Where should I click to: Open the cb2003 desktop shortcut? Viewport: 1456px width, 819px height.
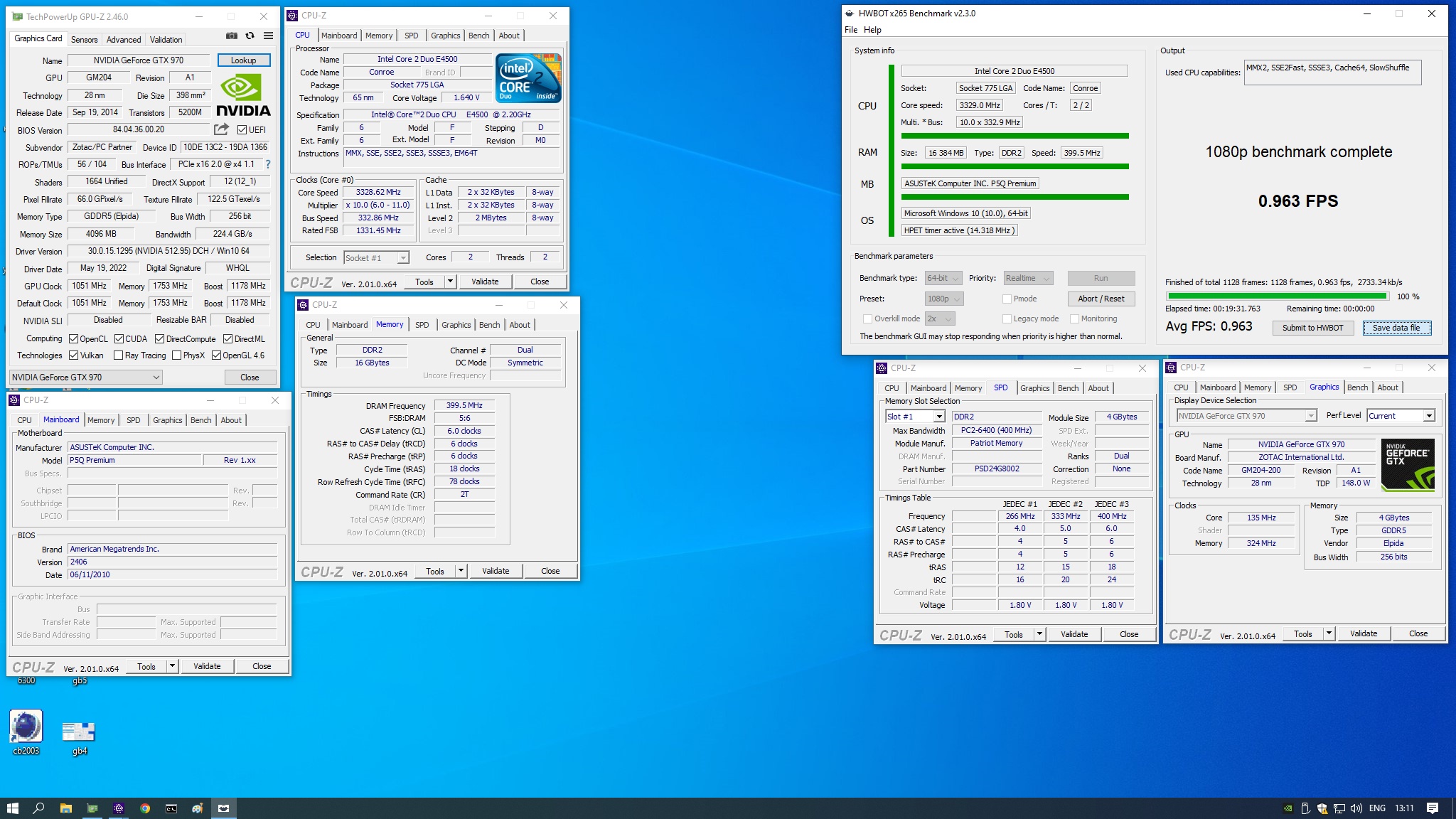tap(26, 732)
